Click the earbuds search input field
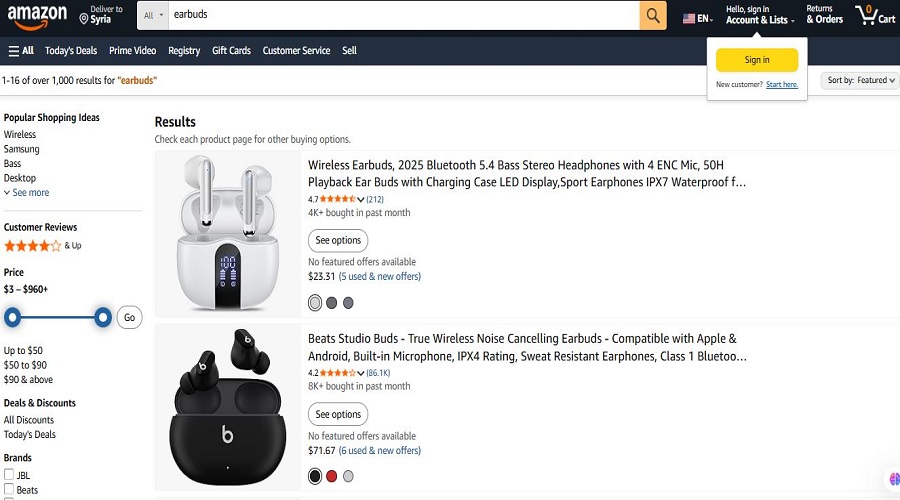 pos(400,15)
